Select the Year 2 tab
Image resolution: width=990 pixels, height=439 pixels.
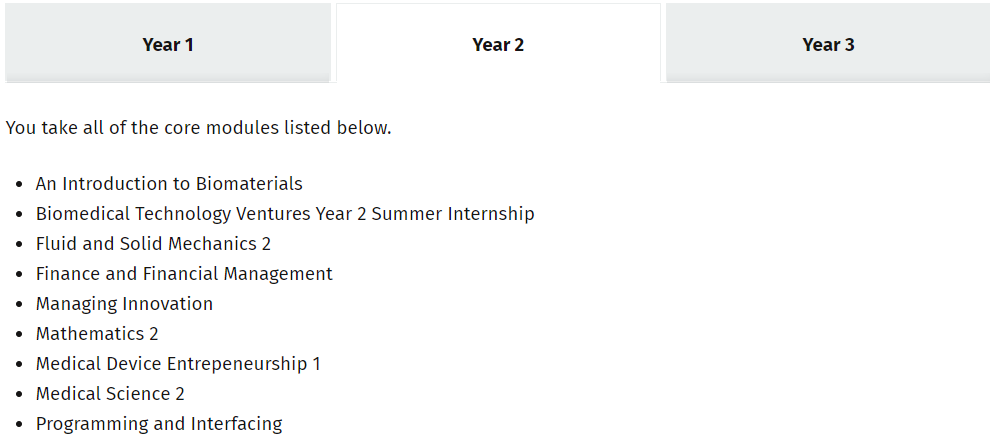click(x=498, y=44)
